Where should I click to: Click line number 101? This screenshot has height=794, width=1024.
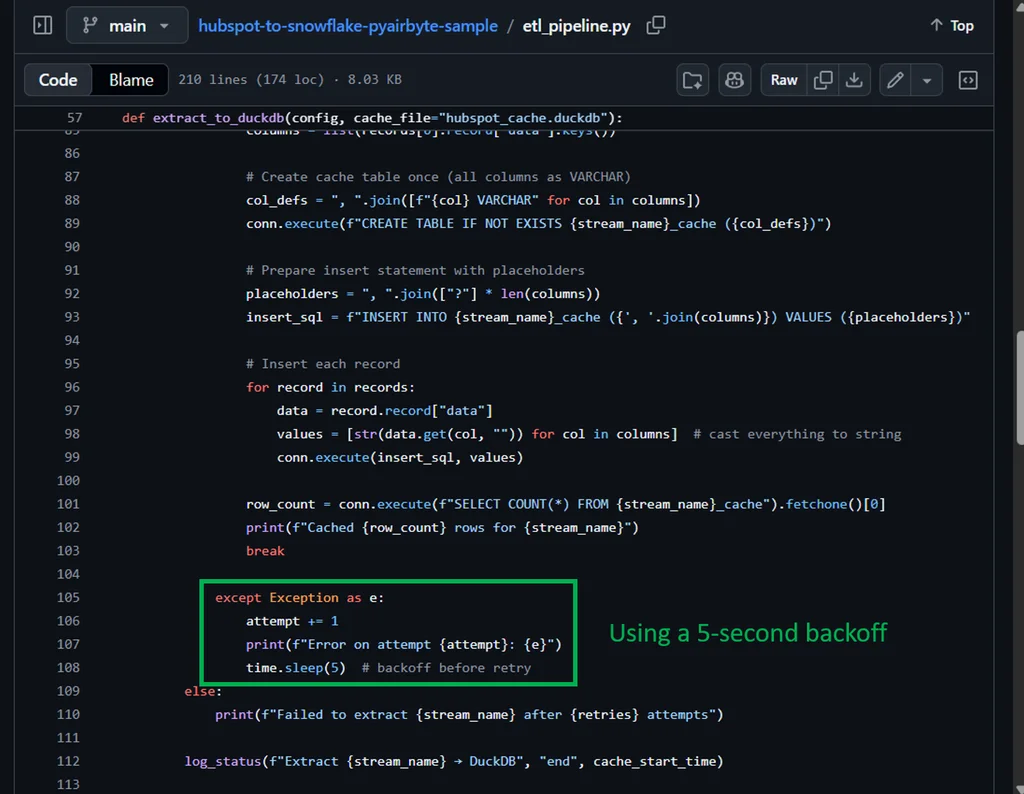coord(68,504)
